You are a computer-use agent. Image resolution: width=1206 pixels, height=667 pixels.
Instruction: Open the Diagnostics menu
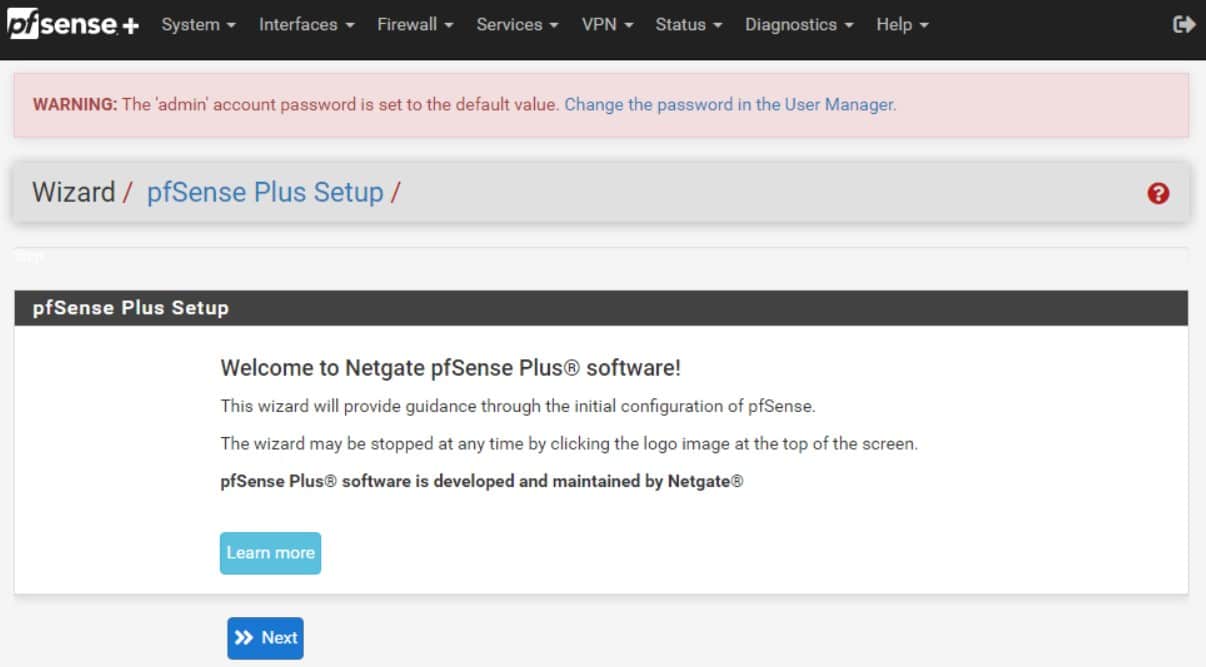coord(791,24)
